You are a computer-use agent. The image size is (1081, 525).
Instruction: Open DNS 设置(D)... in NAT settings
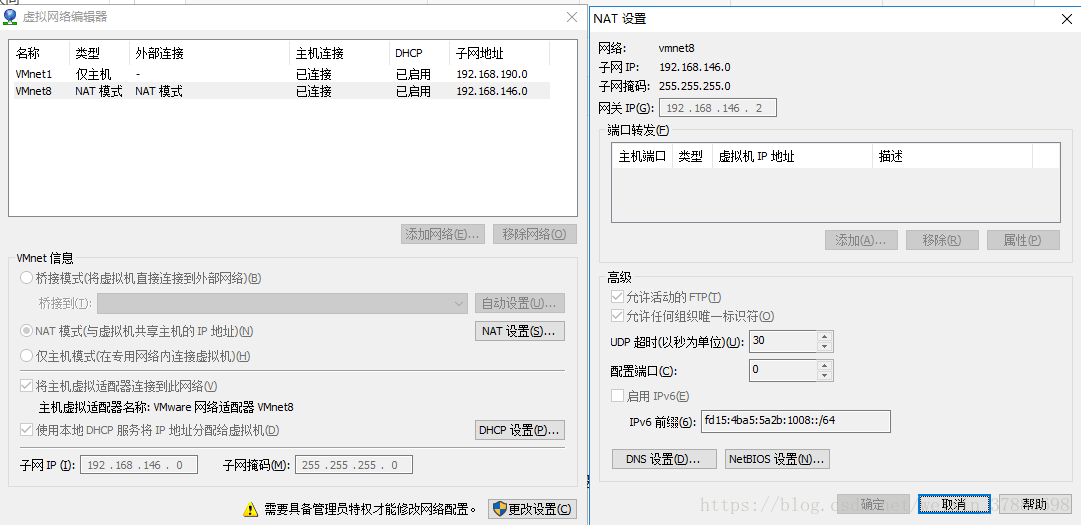(662, 459)
